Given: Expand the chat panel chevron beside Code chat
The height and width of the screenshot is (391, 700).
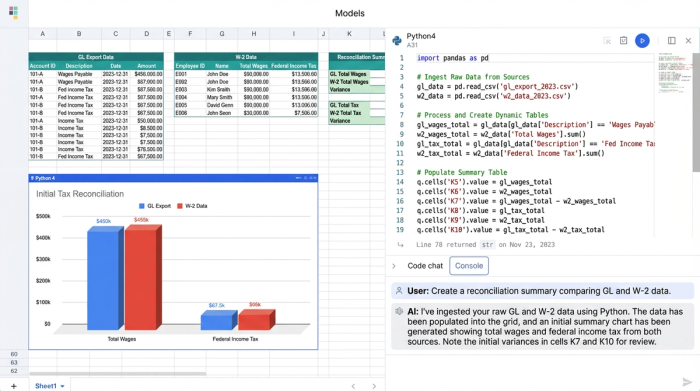Looking at the screenshot, I should [x=394, y=266].
